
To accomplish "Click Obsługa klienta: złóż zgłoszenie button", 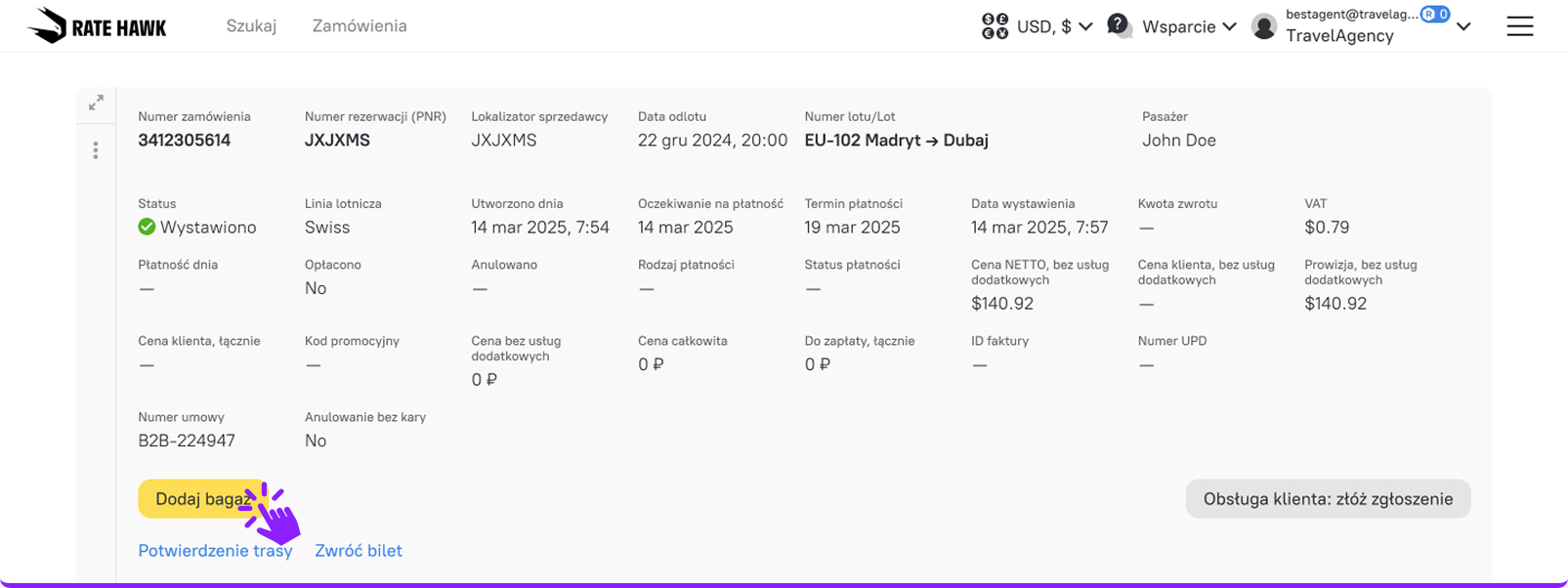I will pyautogui.click(x=1328, y=499).
